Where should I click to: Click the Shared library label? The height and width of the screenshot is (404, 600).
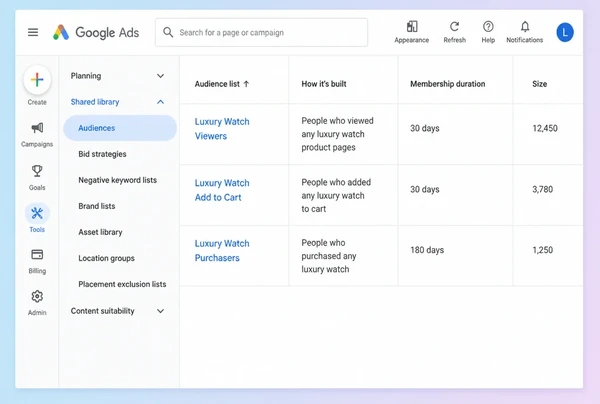point(95,102)
